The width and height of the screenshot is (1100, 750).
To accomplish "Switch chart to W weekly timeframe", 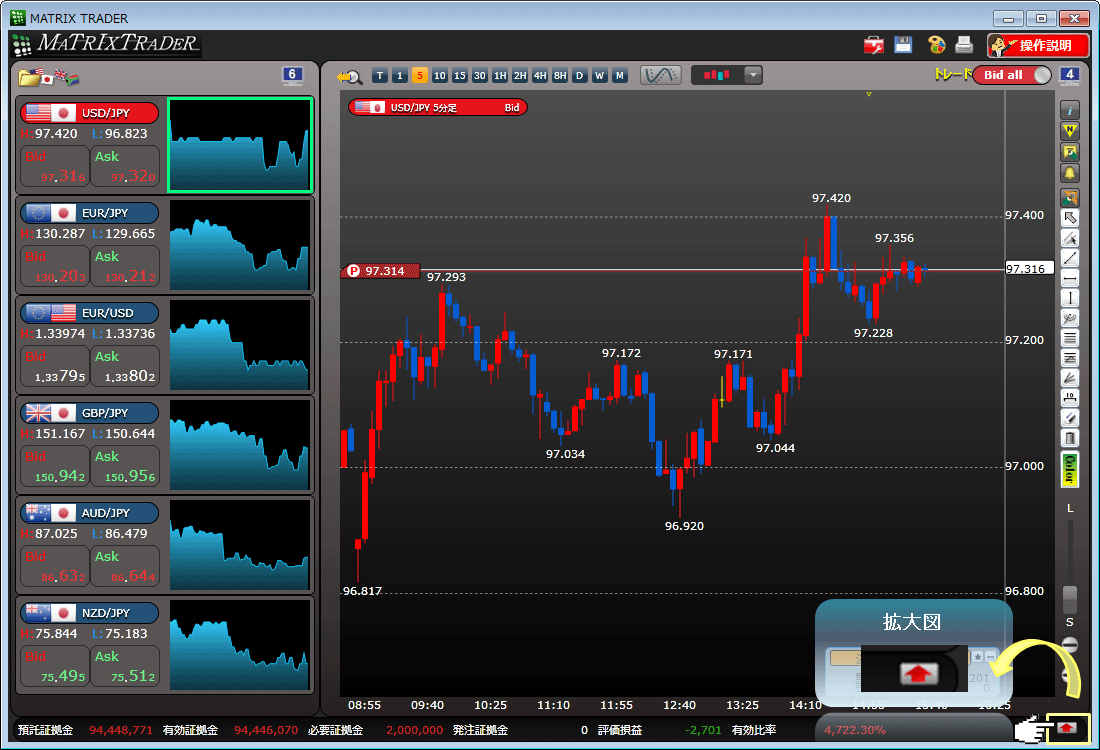I will (599, 76).
